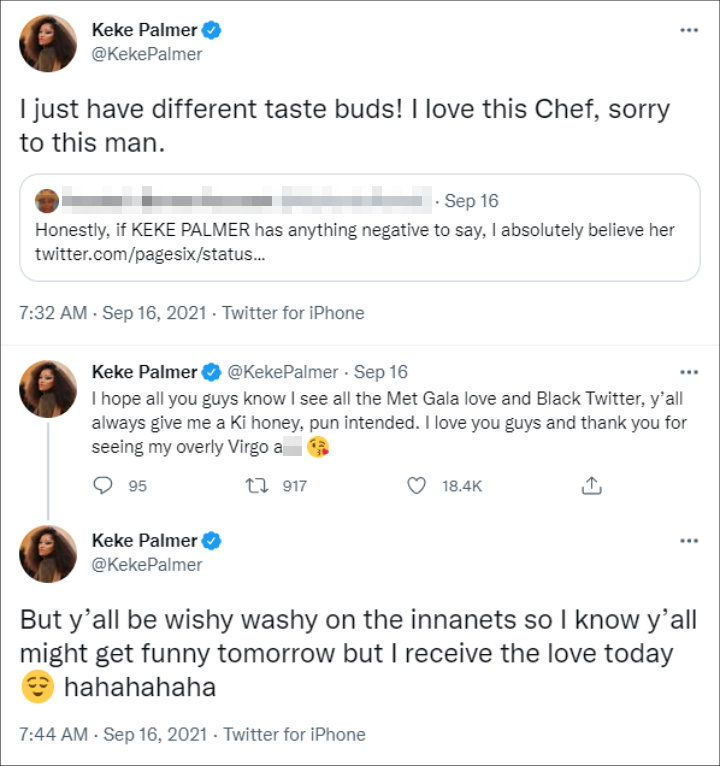Click the quoted tweet's small avatar
720x766 pixels.
46,201
